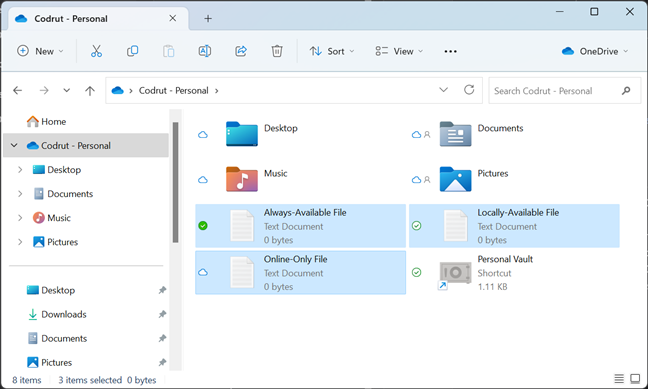
Task: Go back with the left arrow
Action: (17, 91)
